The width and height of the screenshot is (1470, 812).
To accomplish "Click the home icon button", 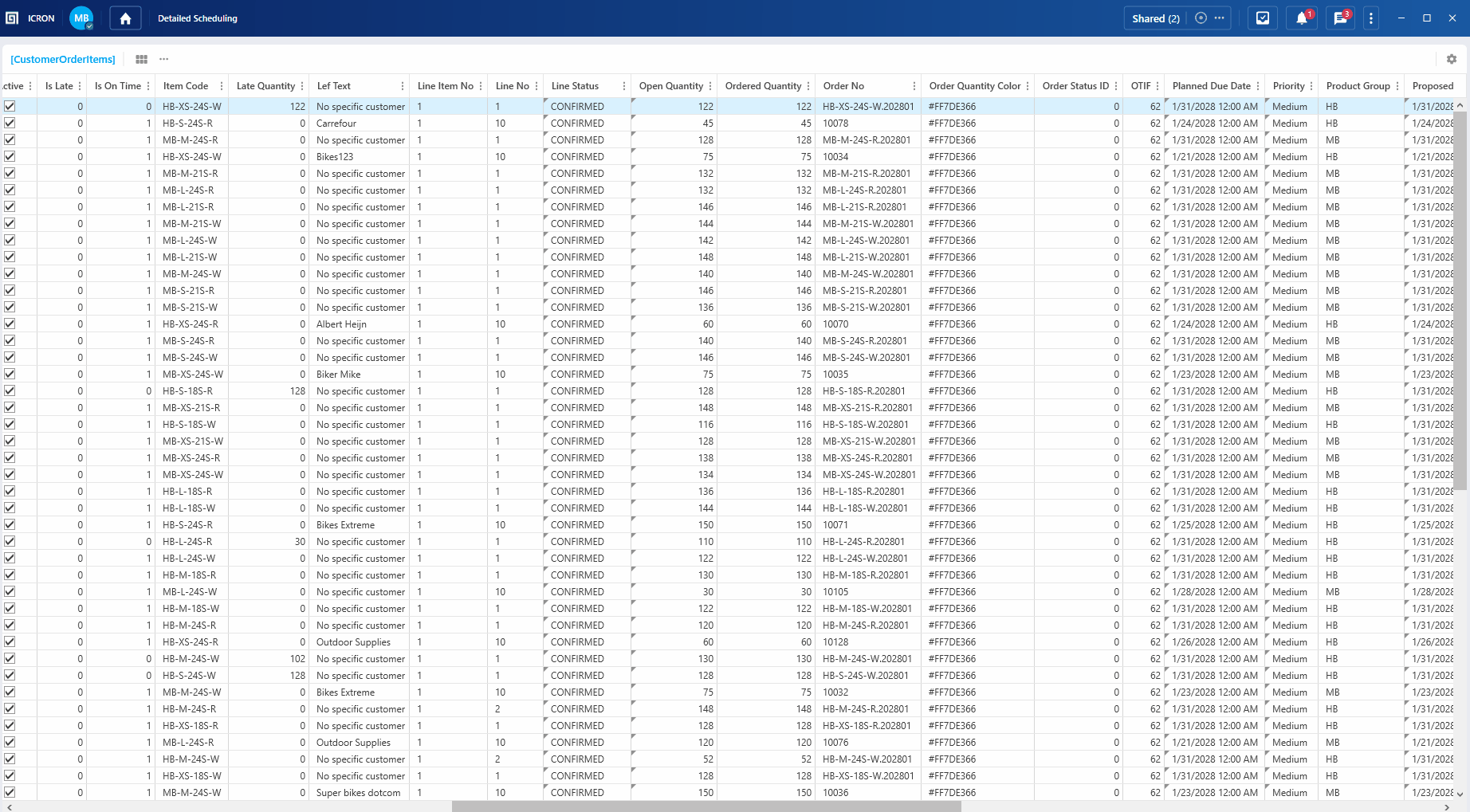I will [x=125, y=18].
